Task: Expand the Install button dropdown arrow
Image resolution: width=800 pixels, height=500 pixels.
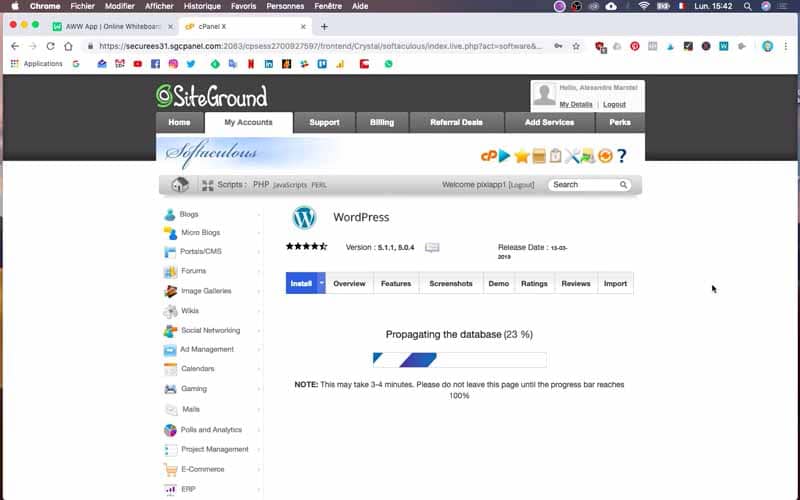Action: coord(321,283)
